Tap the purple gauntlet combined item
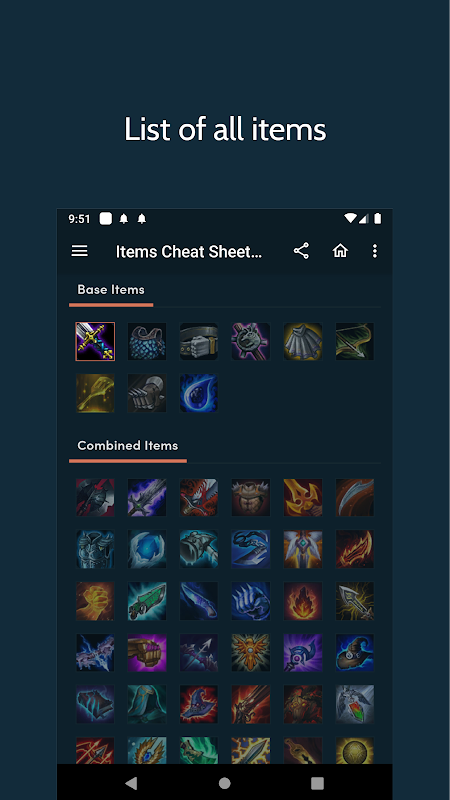 (147, 653)
